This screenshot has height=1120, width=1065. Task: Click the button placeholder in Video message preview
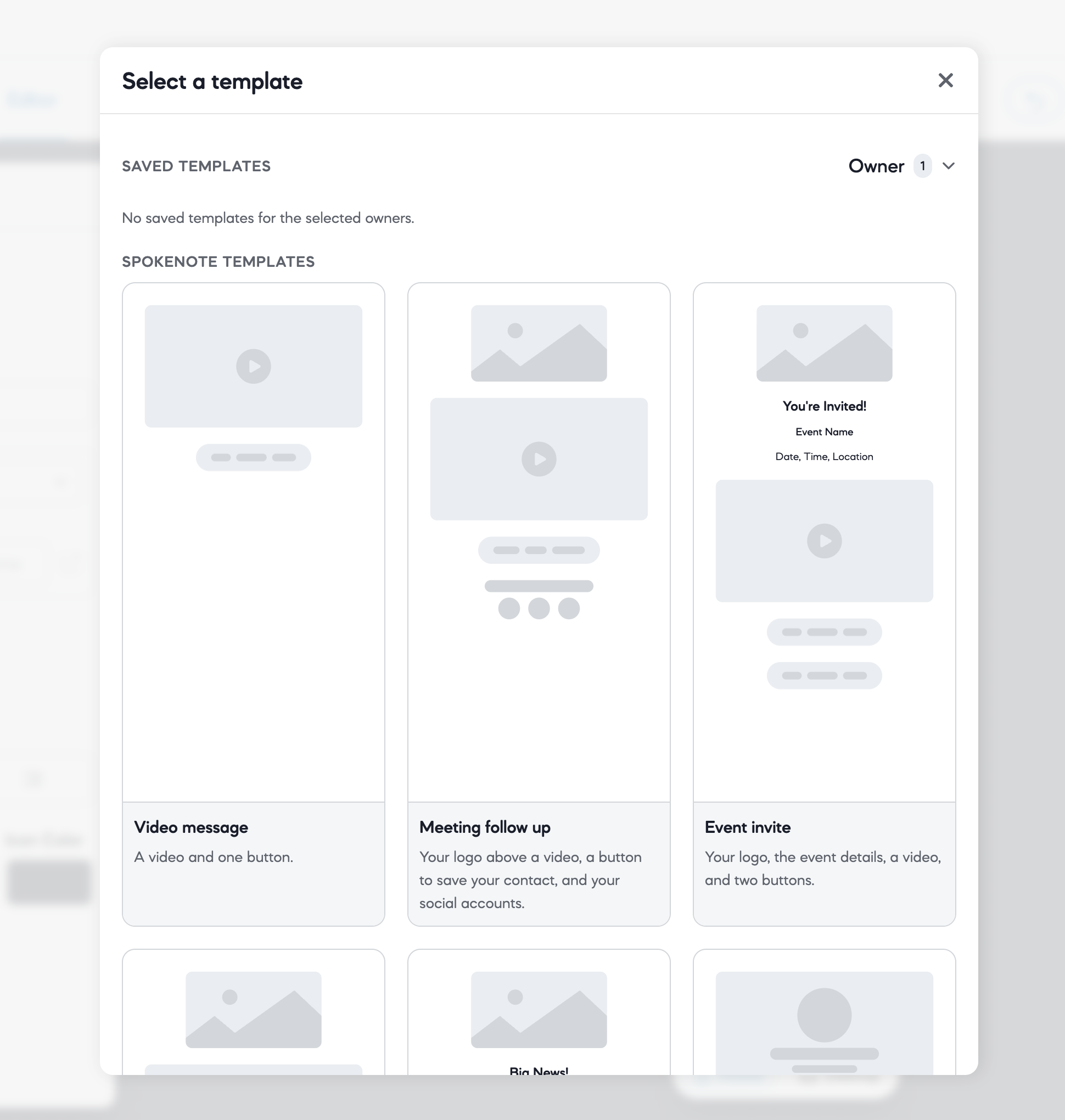pyautogui.click(x=253, y=457)
